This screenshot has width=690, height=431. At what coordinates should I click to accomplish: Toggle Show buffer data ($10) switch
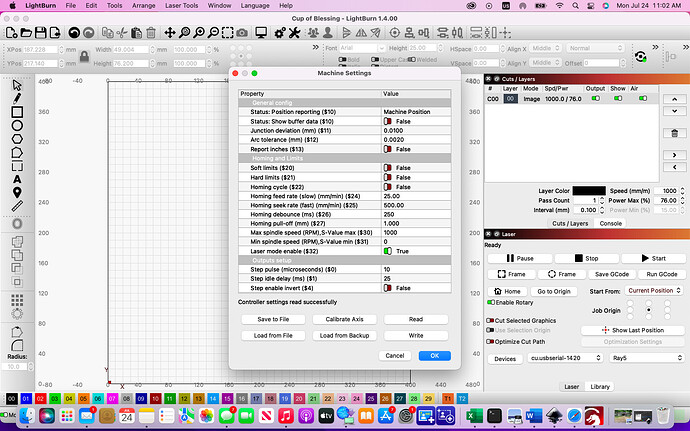point(388,121)
